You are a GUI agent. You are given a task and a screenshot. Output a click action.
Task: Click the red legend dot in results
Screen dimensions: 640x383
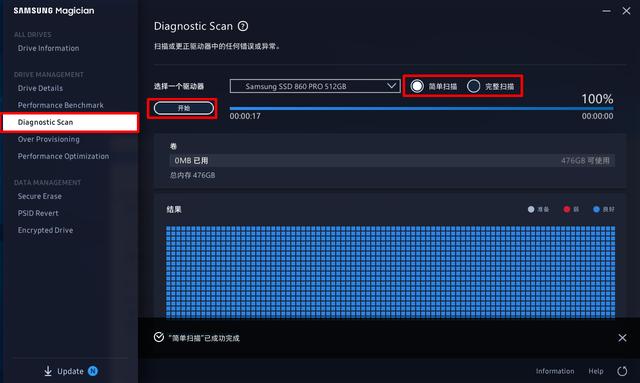coord(567,209)
